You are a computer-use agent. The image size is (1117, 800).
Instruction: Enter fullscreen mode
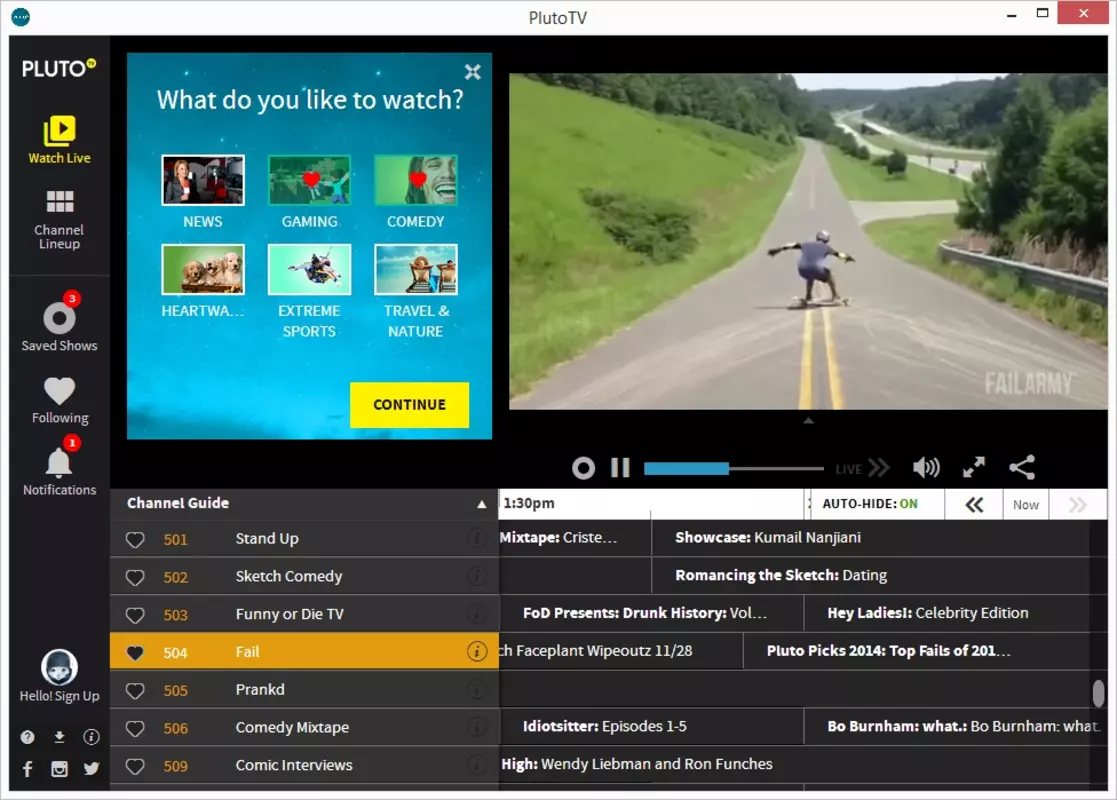click(974, 467)
